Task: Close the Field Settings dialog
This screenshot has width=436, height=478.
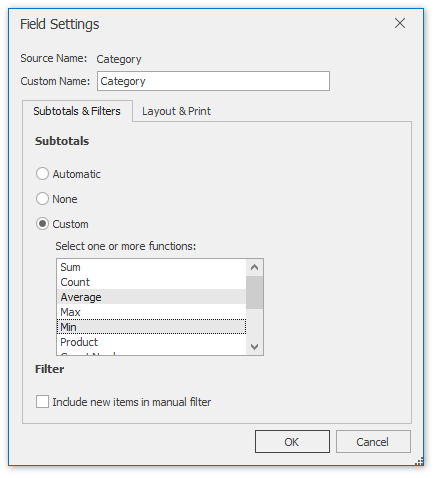Action: click(x=400, y=23)
